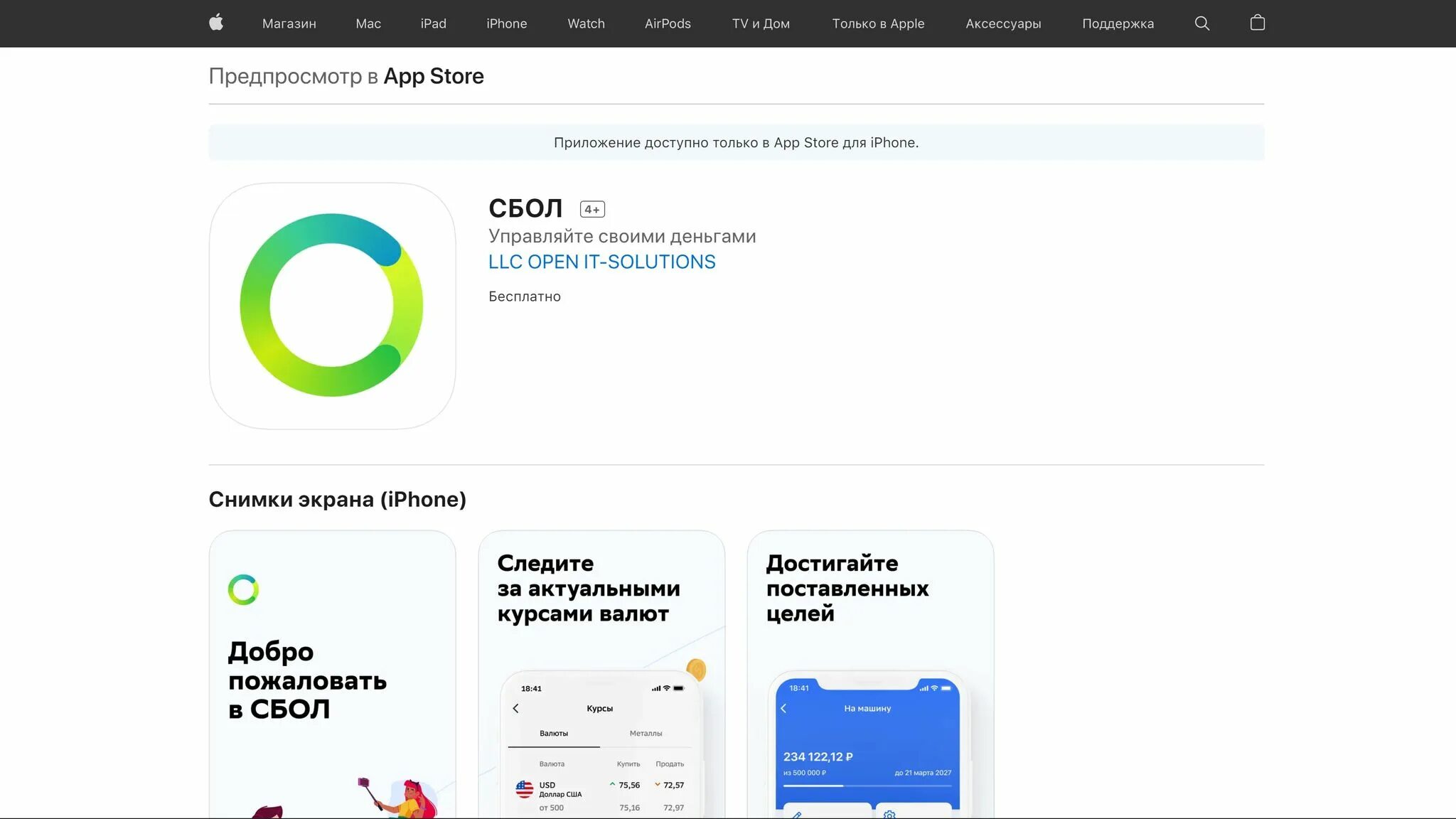
Task: Expand the Аксессуары navigation dropdown
Action: [x=1003, y=23]
